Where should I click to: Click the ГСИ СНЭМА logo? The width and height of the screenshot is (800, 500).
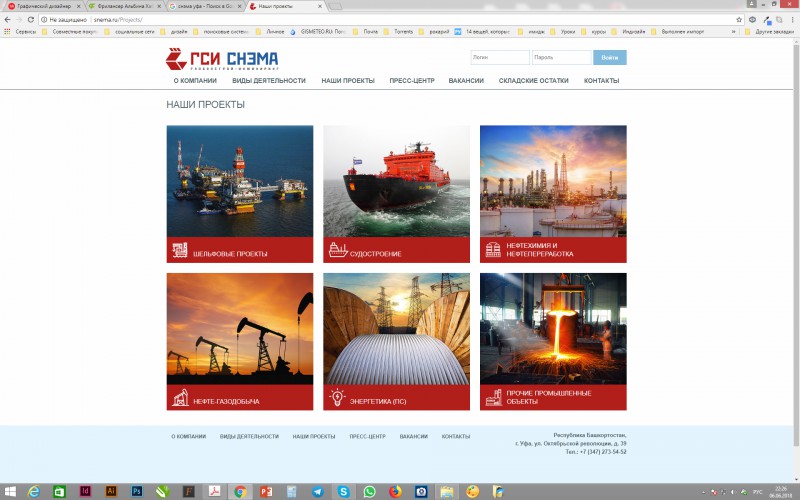[222, 59]
